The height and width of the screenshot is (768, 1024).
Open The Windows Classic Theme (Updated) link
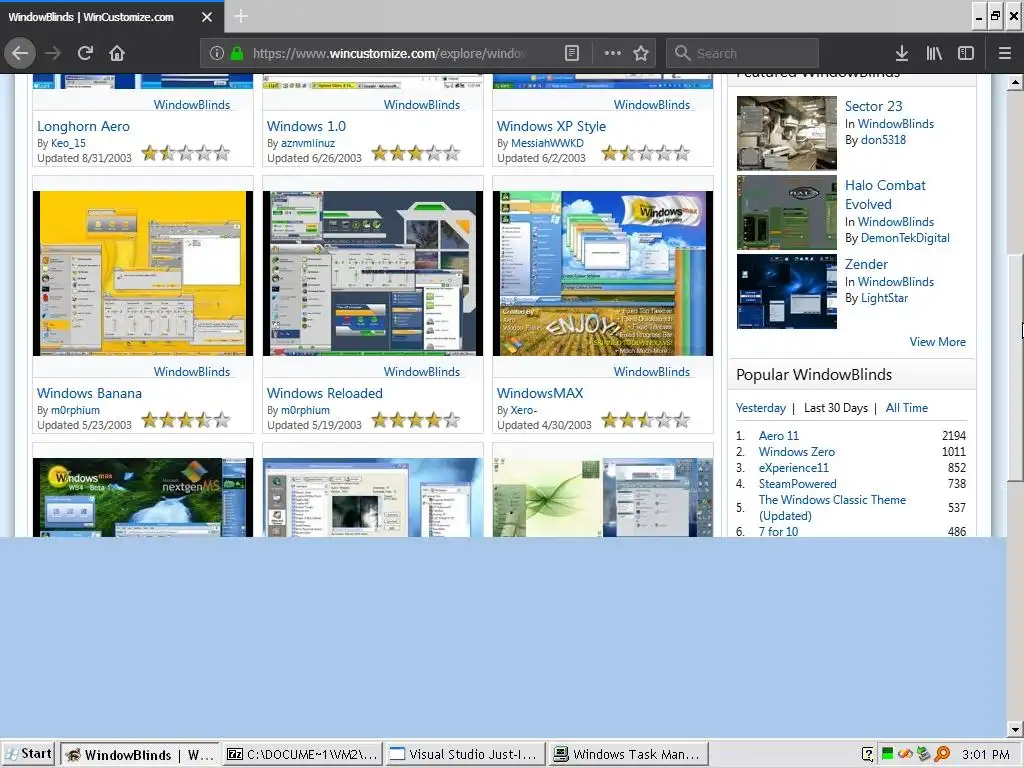pos(832,507)
